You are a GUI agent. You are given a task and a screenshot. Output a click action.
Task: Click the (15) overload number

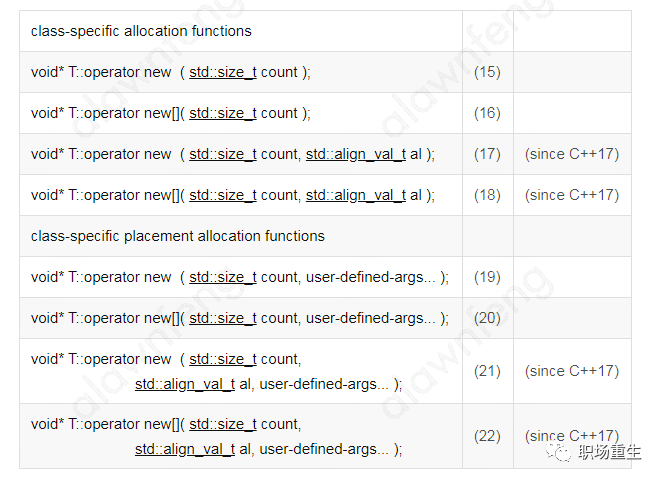click(487, 72)
